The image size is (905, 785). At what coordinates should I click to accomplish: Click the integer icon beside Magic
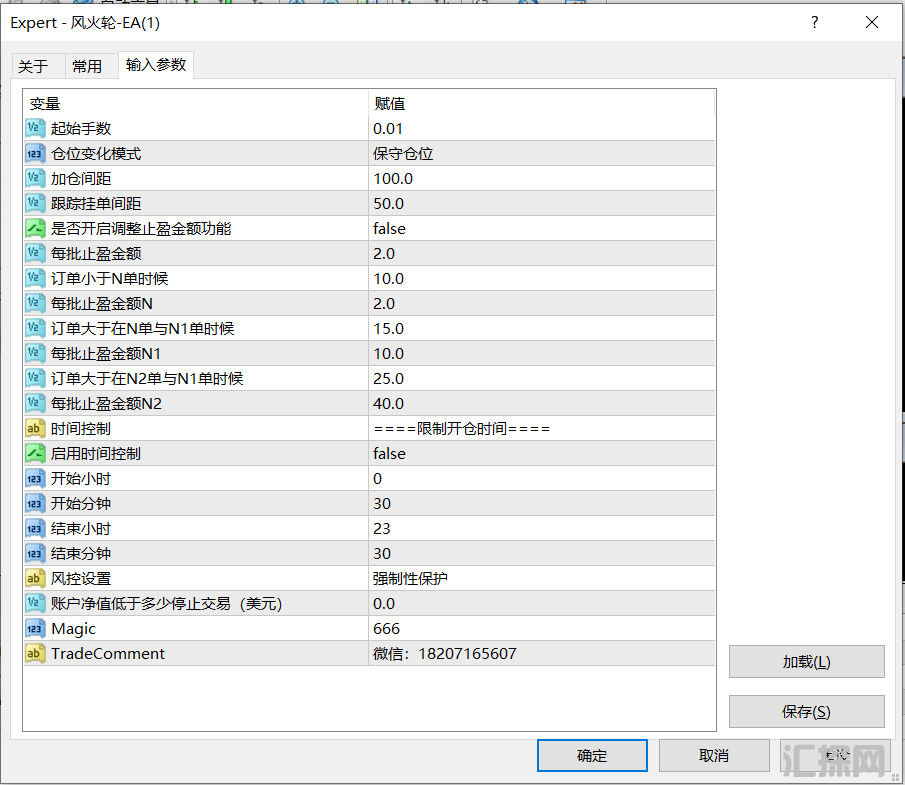tap(35, 629)
